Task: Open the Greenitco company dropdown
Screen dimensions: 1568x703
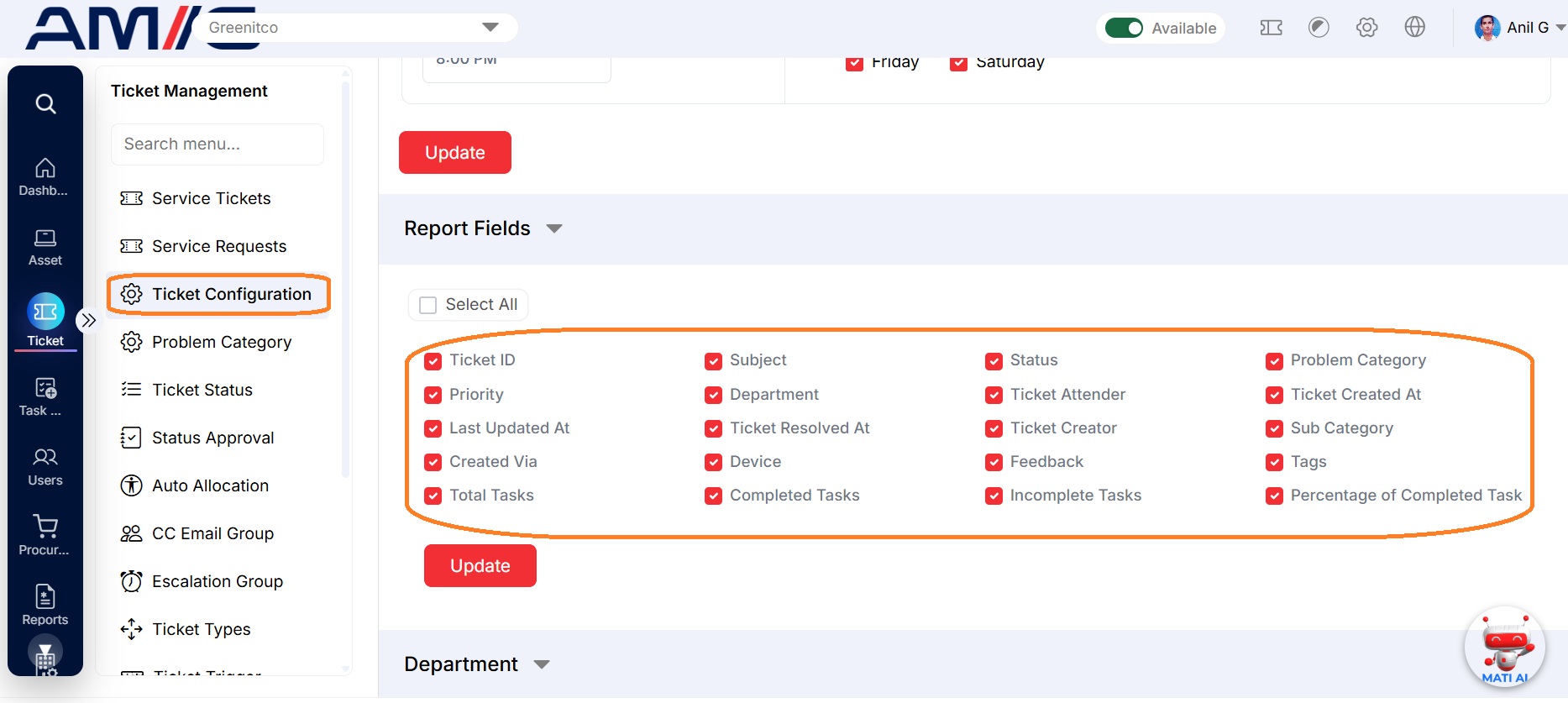Action: (x=354, y=28)
